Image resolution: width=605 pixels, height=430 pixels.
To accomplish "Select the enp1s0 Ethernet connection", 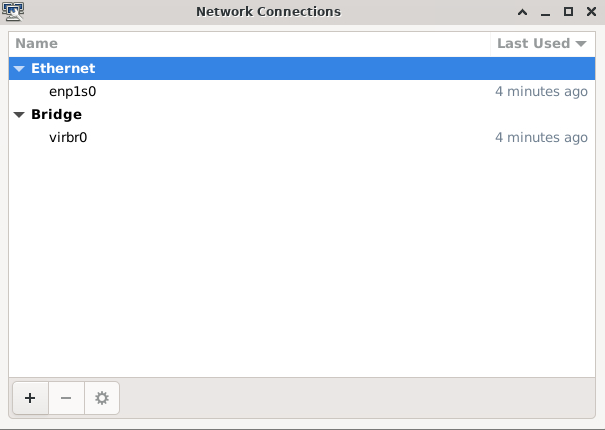I will pos(72,92).
